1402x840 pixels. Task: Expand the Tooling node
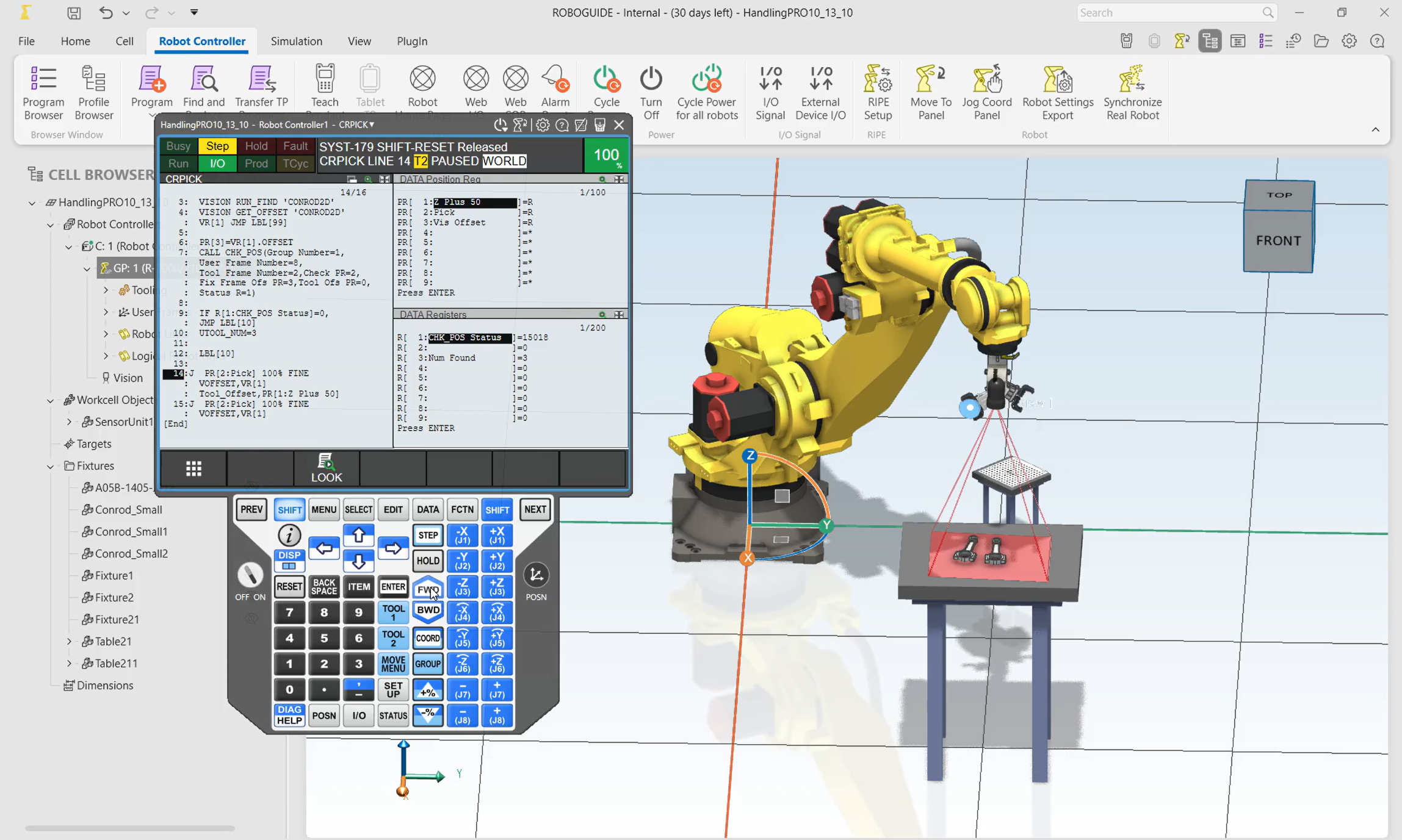[106, 290]
